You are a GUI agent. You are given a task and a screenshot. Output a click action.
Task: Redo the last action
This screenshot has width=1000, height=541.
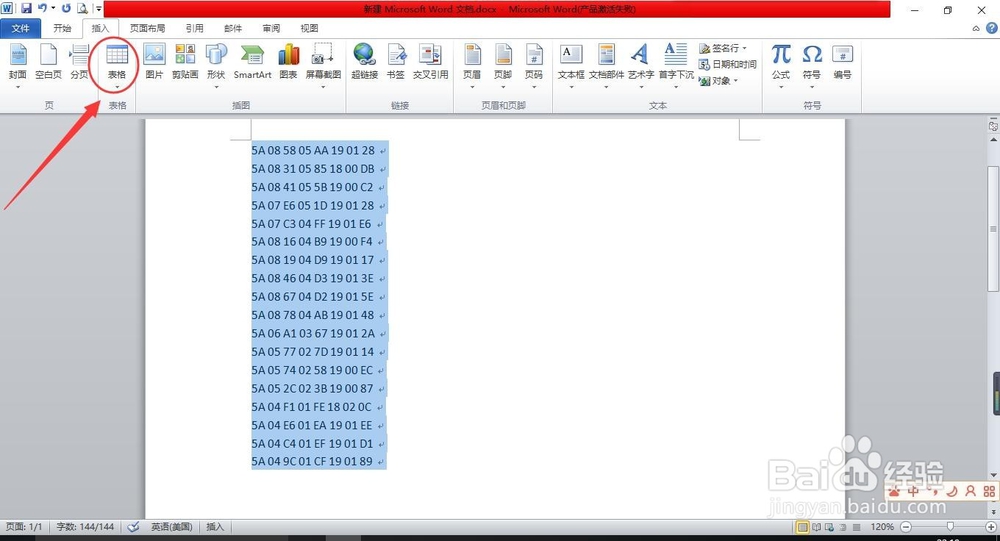click(66, 9)
